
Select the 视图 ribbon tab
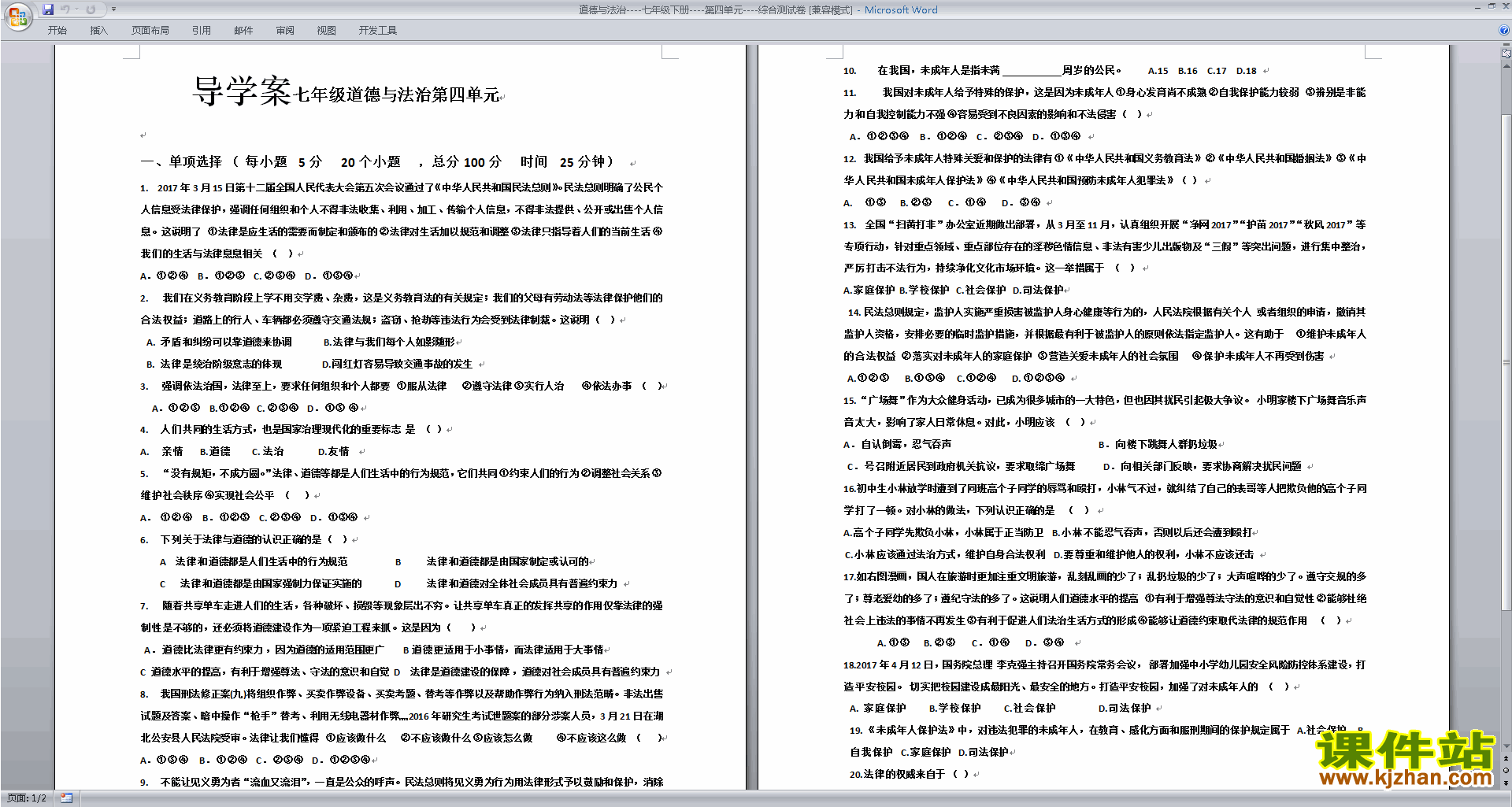pyautogui.click(x=327, y=31)
